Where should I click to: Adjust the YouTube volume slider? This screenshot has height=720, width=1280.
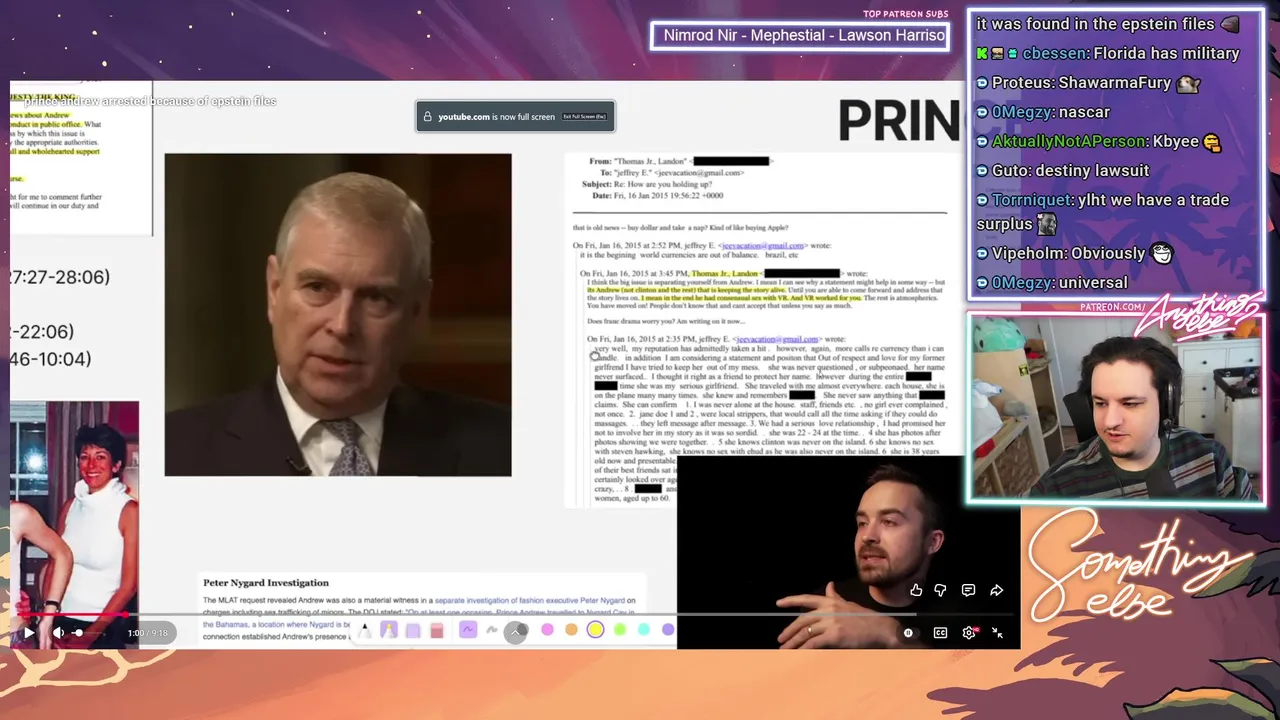(x=90, y=632)
